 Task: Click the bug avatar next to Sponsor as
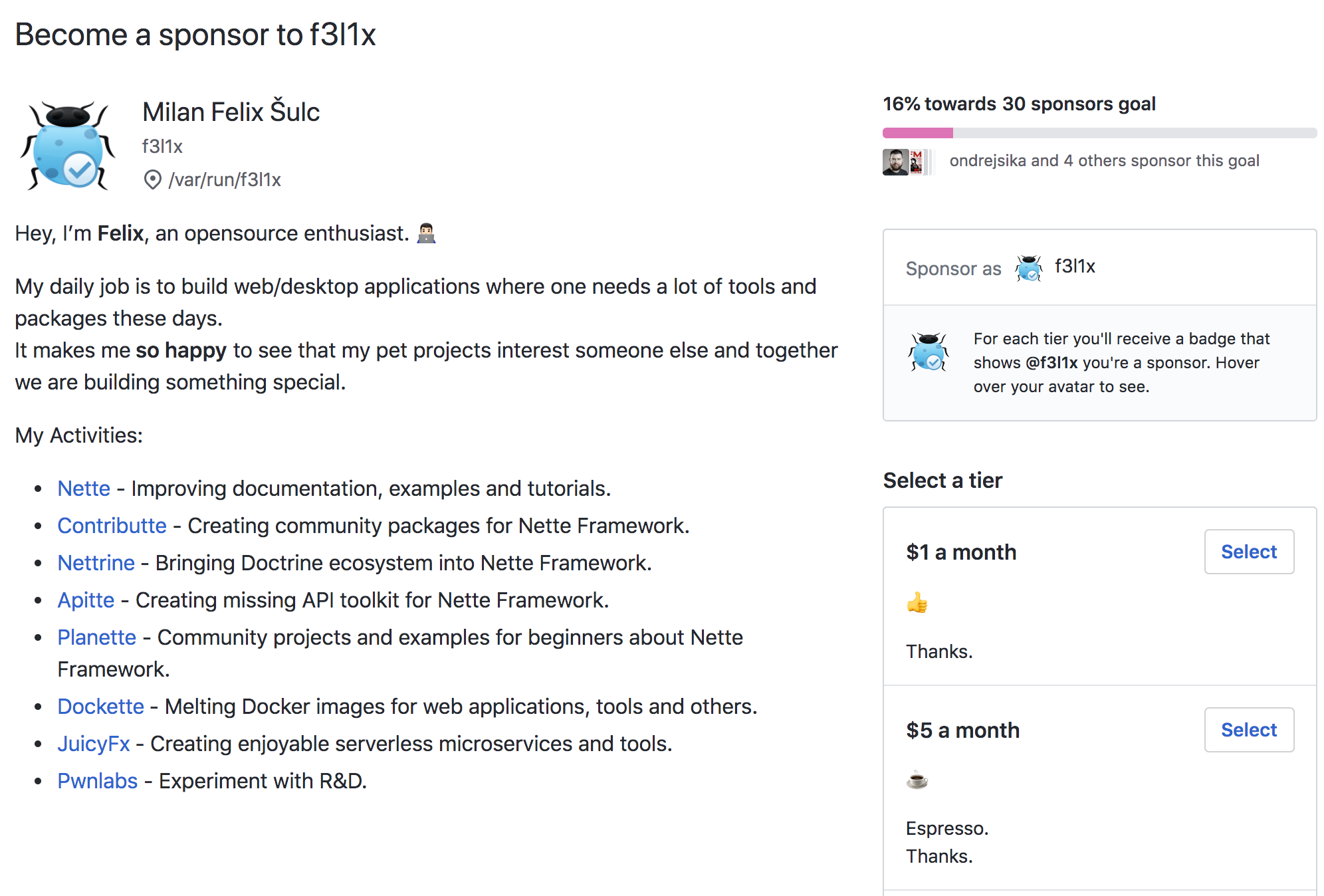[1028, 268]
